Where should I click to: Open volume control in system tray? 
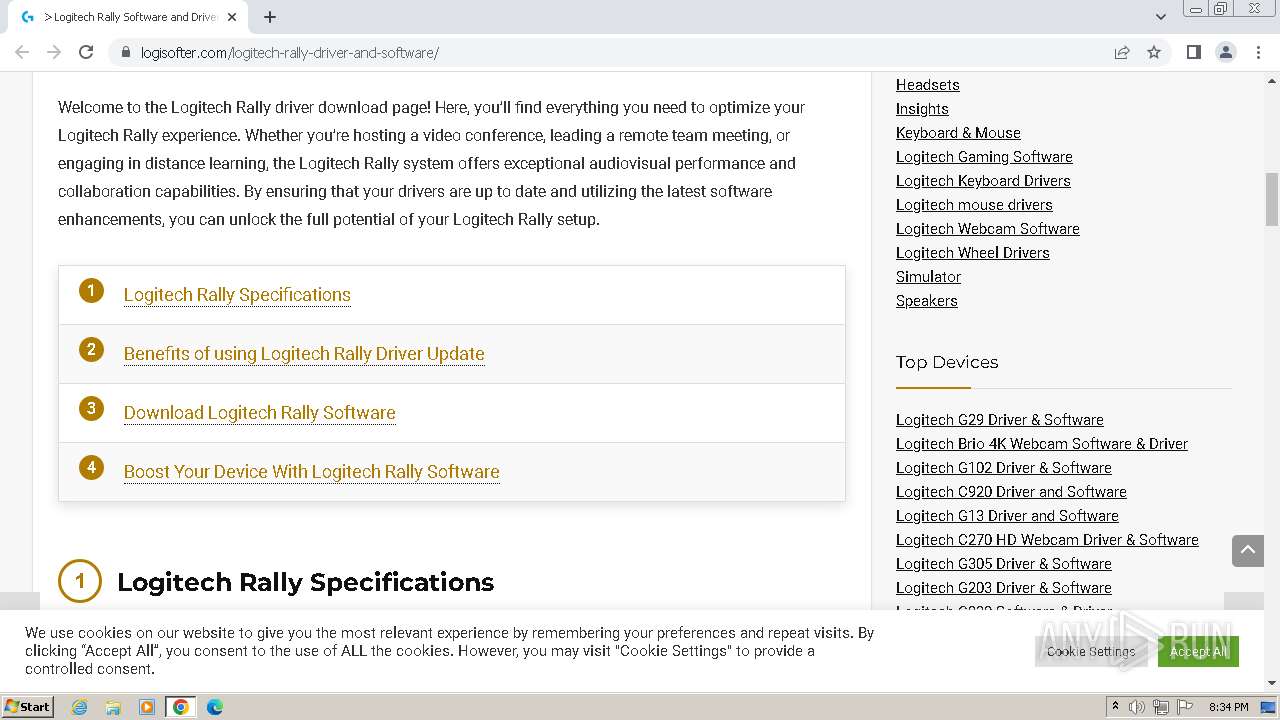point(1137,707)
